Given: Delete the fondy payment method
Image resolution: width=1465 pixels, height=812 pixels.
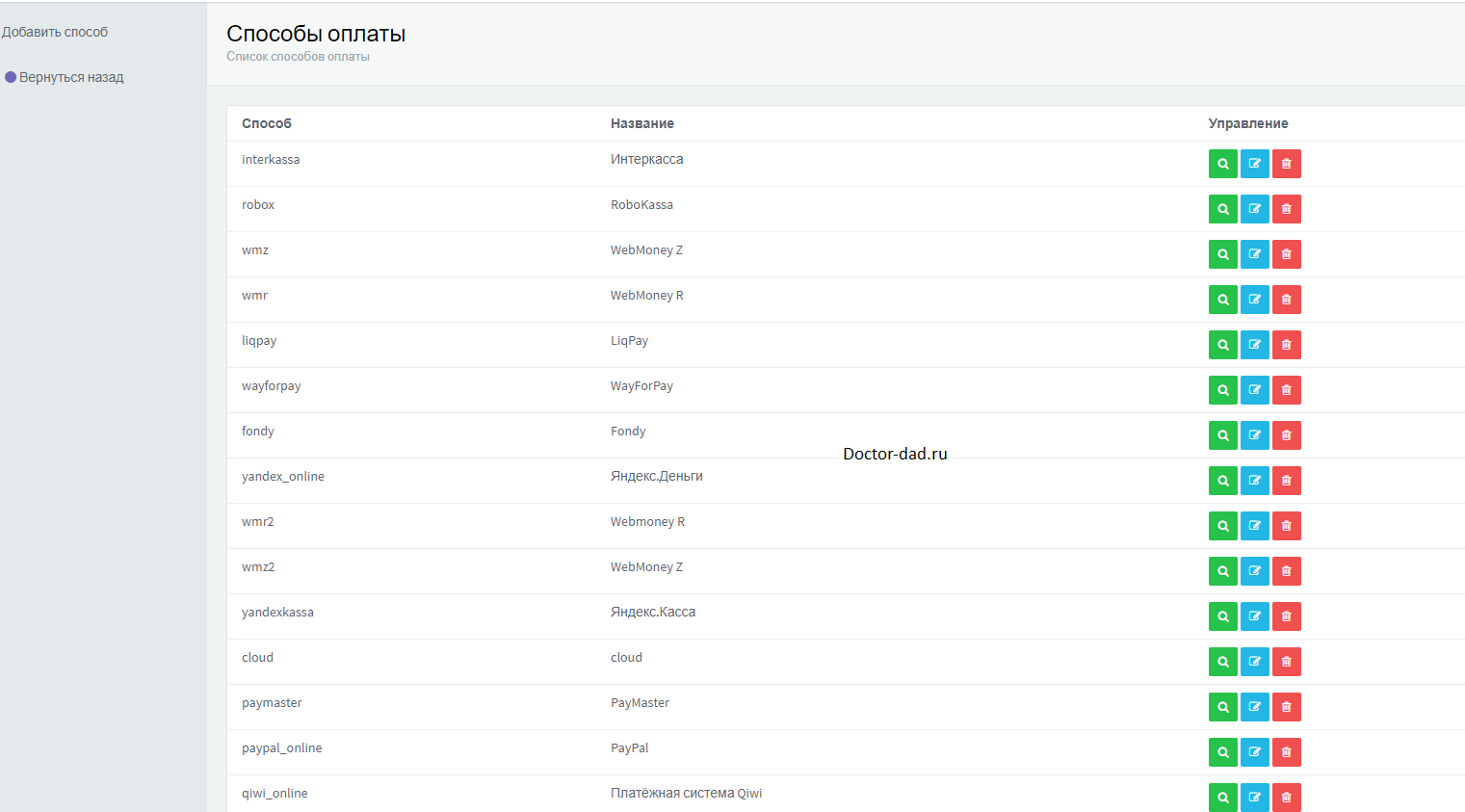Looking at the screenshot, I should (x=1287, y=435).
